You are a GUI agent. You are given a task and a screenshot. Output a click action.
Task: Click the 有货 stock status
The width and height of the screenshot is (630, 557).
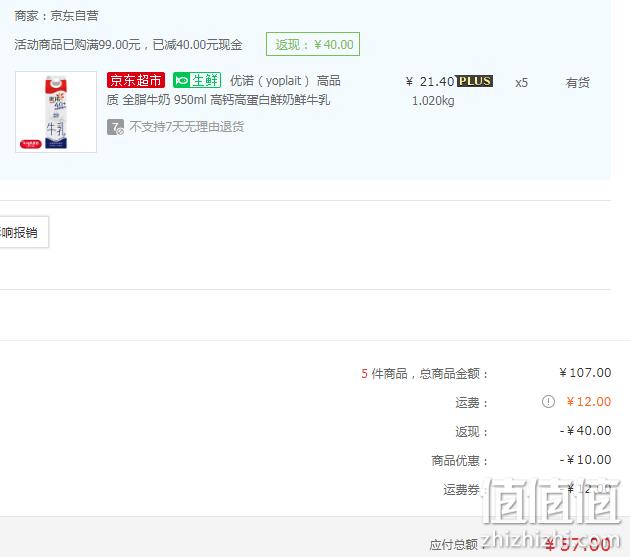[578, 83]
